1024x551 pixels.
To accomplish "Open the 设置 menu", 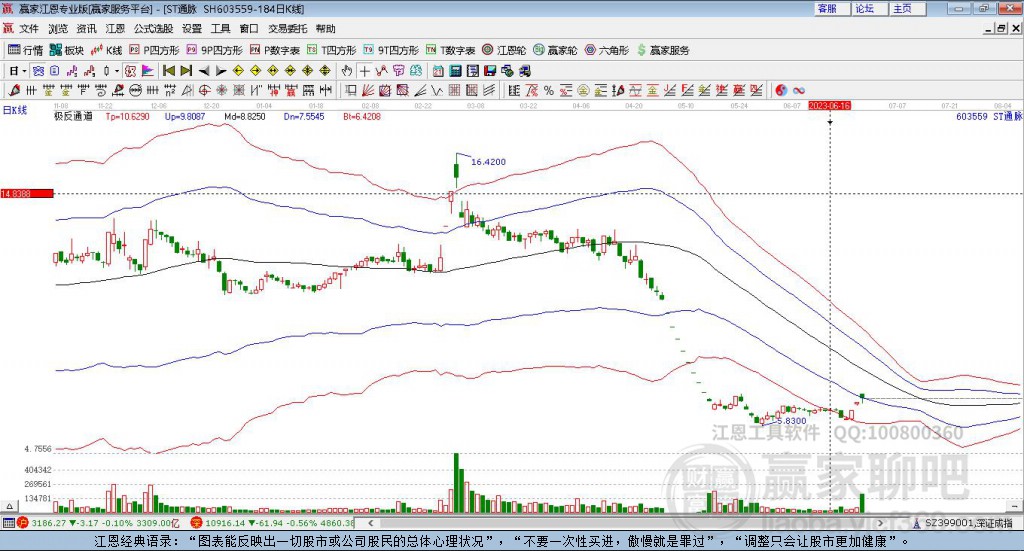I will pos(192,29).
